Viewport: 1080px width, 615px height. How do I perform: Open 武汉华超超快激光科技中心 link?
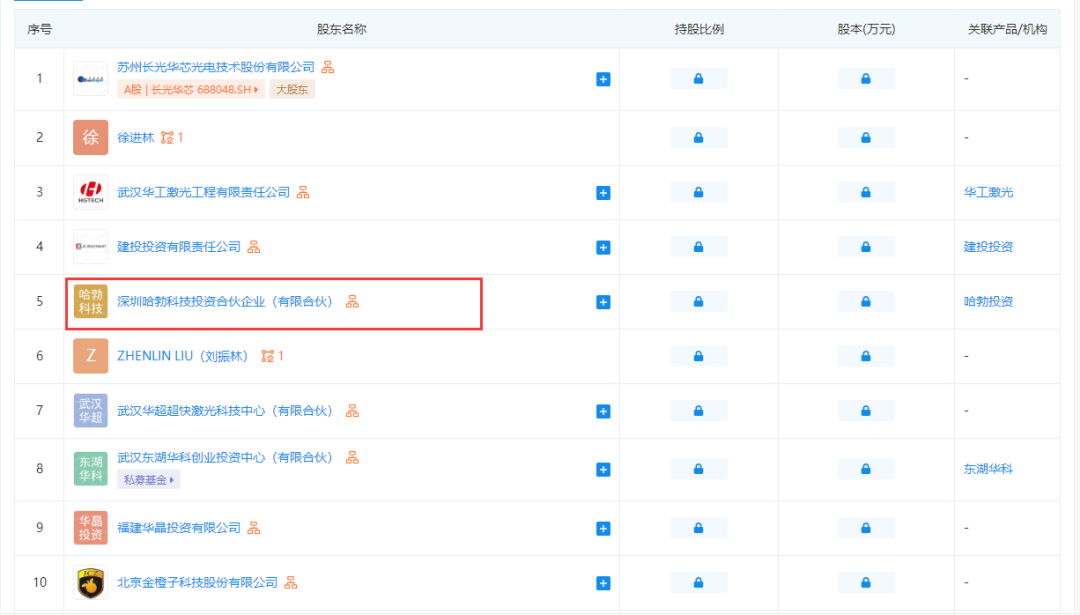225,411
